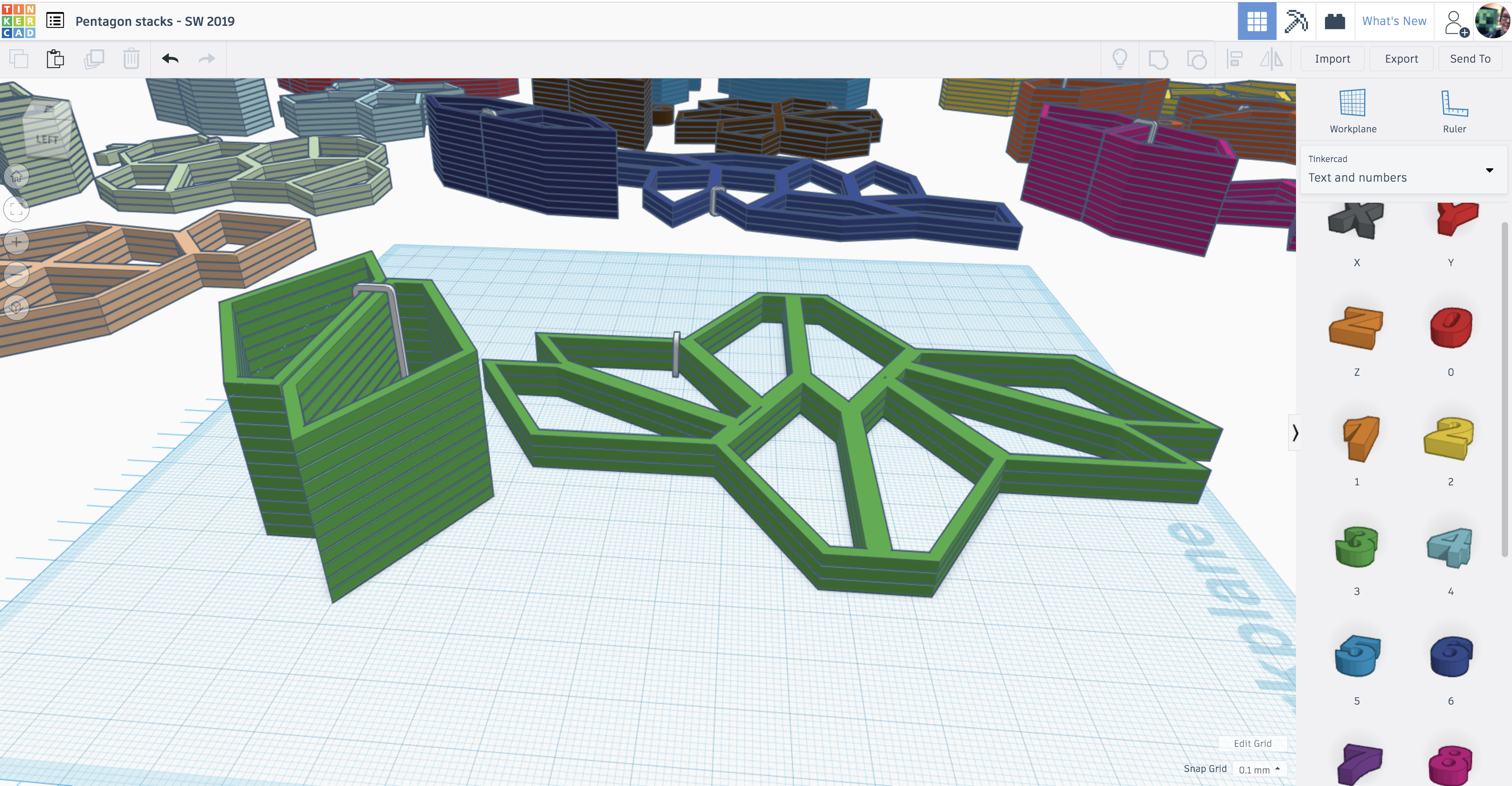Click the Import button
Image resolution: width=1512 pixels, height=786 pixels.
(x=1332, y=59)
